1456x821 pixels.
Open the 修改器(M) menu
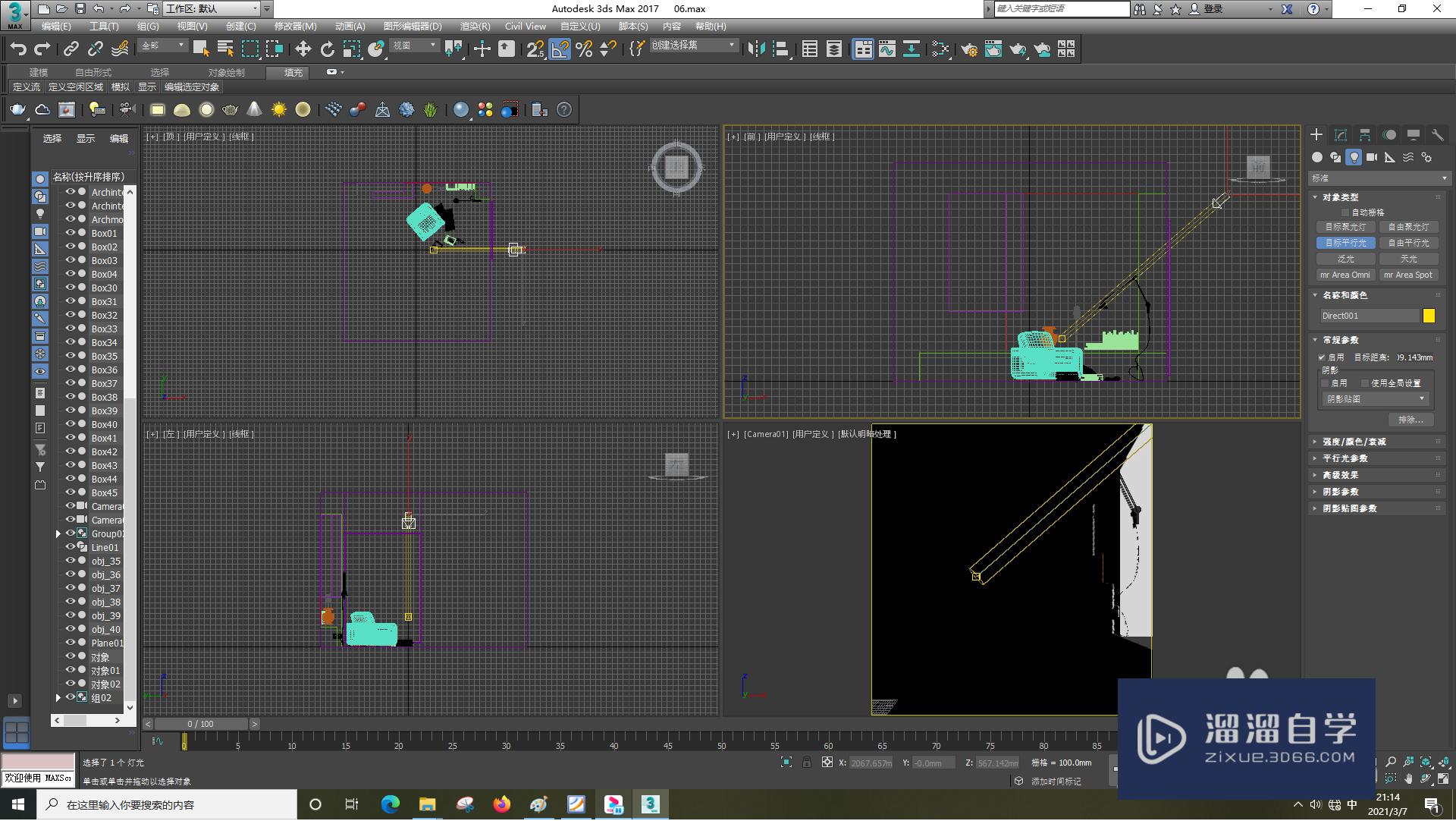pyautogui.click(x=295, y=27)
